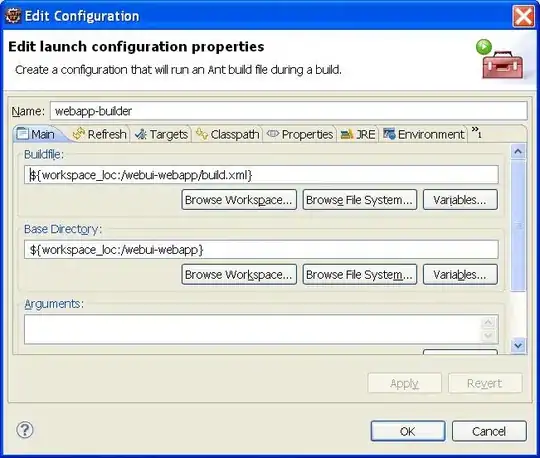Click the OK button
This screenshot has width=540, height=458.
click(408, 431)
